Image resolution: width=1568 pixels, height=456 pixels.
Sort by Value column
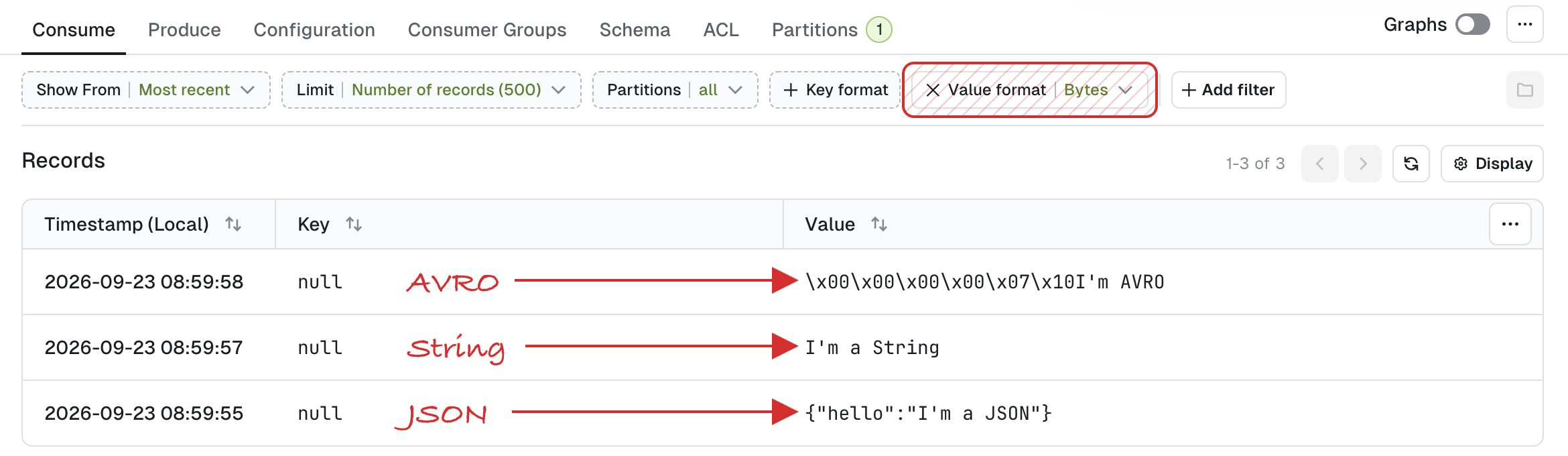point(879,224)
